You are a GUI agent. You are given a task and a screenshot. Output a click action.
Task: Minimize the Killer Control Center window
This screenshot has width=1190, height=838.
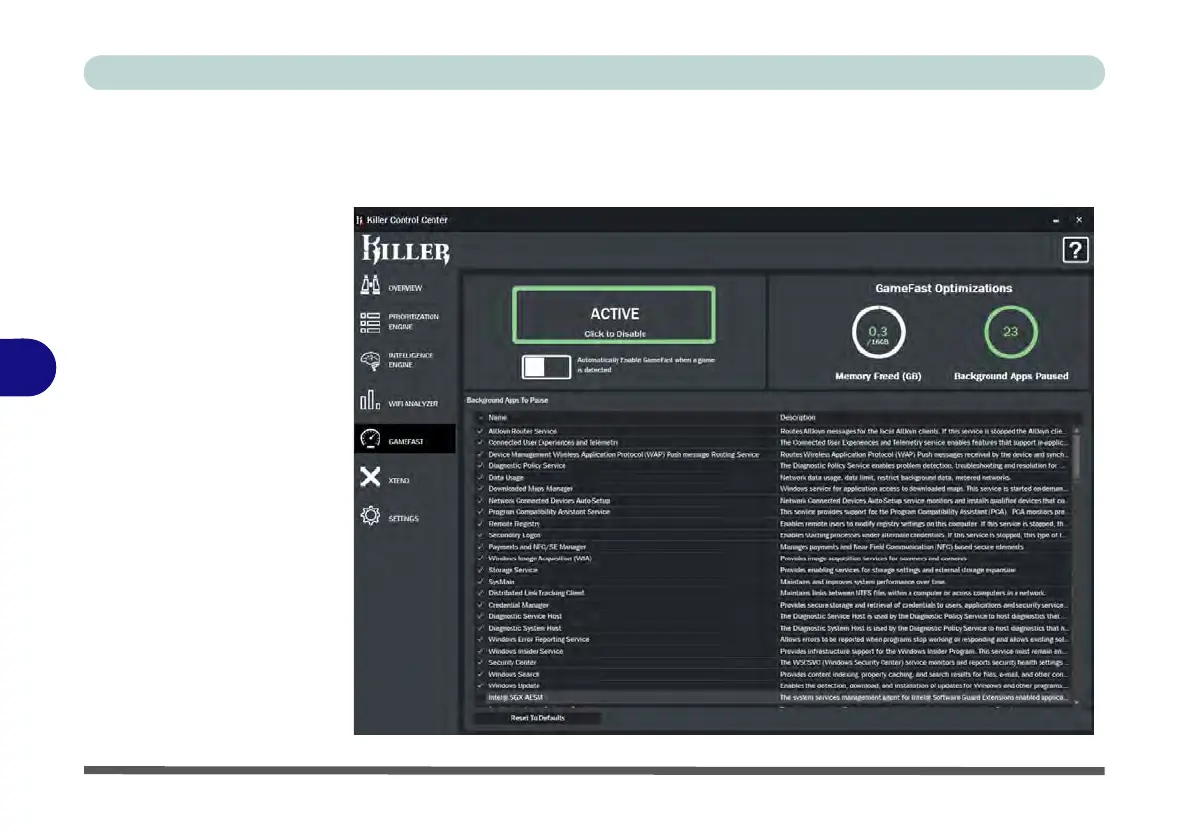click(1056, 220)
